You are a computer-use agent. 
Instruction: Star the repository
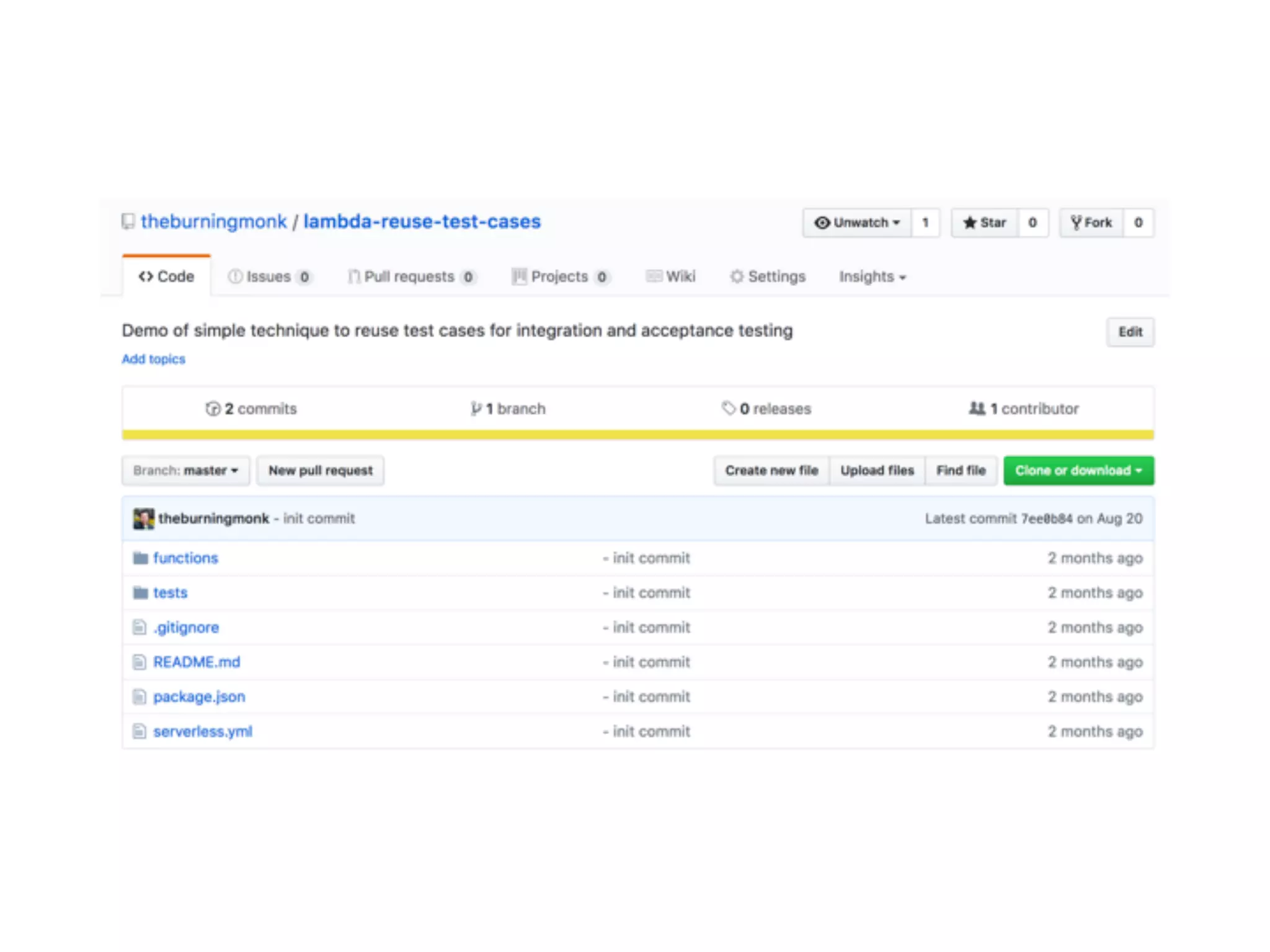985,223
